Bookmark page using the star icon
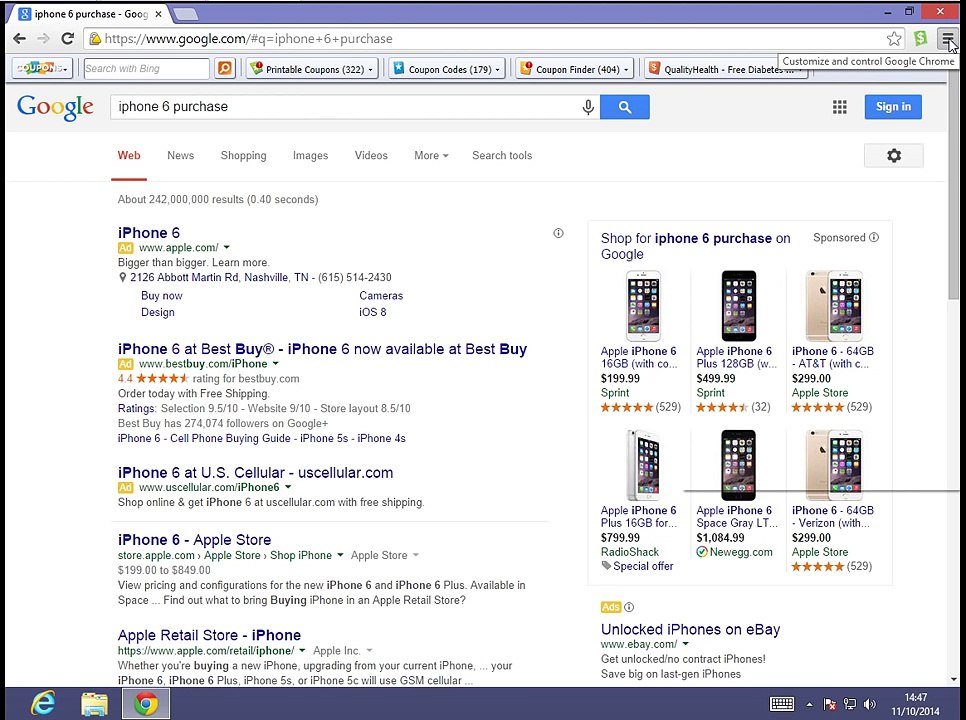The image size is (966, 720). click(x=894, y=39)
